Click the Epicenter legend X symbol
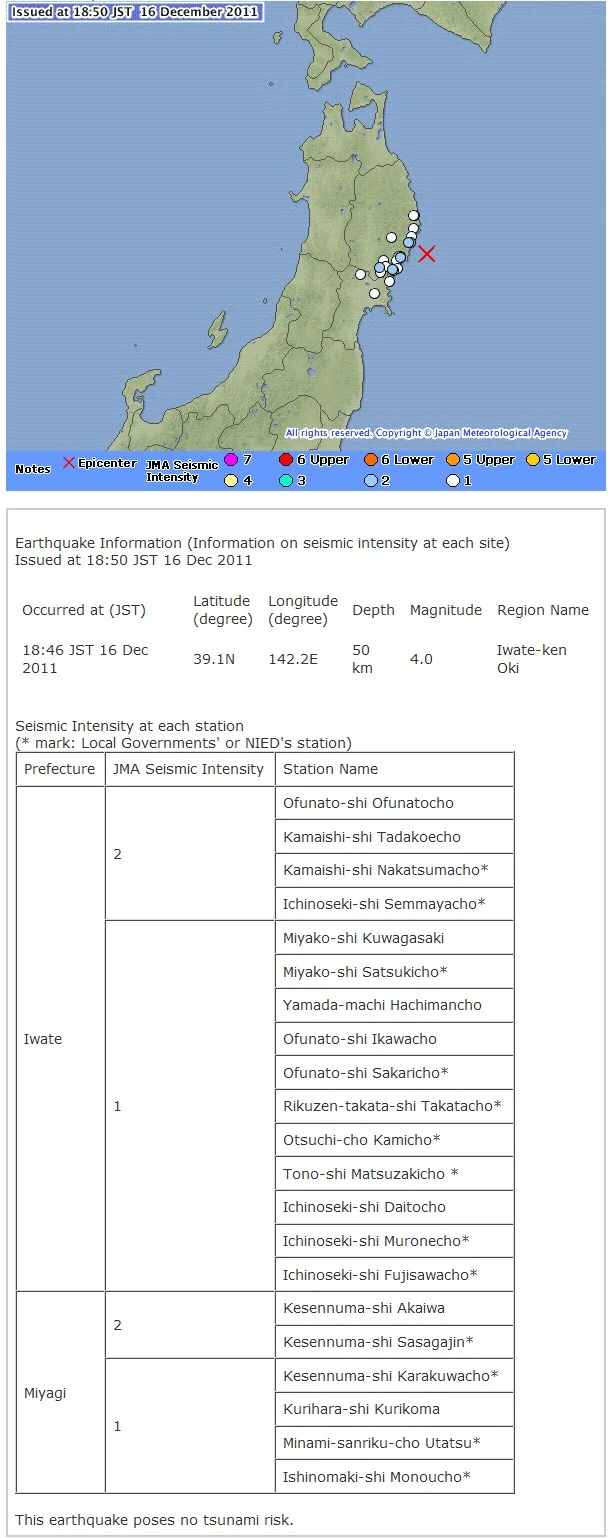The height and width of the screenshot is (1538, 610). point(69,464)
